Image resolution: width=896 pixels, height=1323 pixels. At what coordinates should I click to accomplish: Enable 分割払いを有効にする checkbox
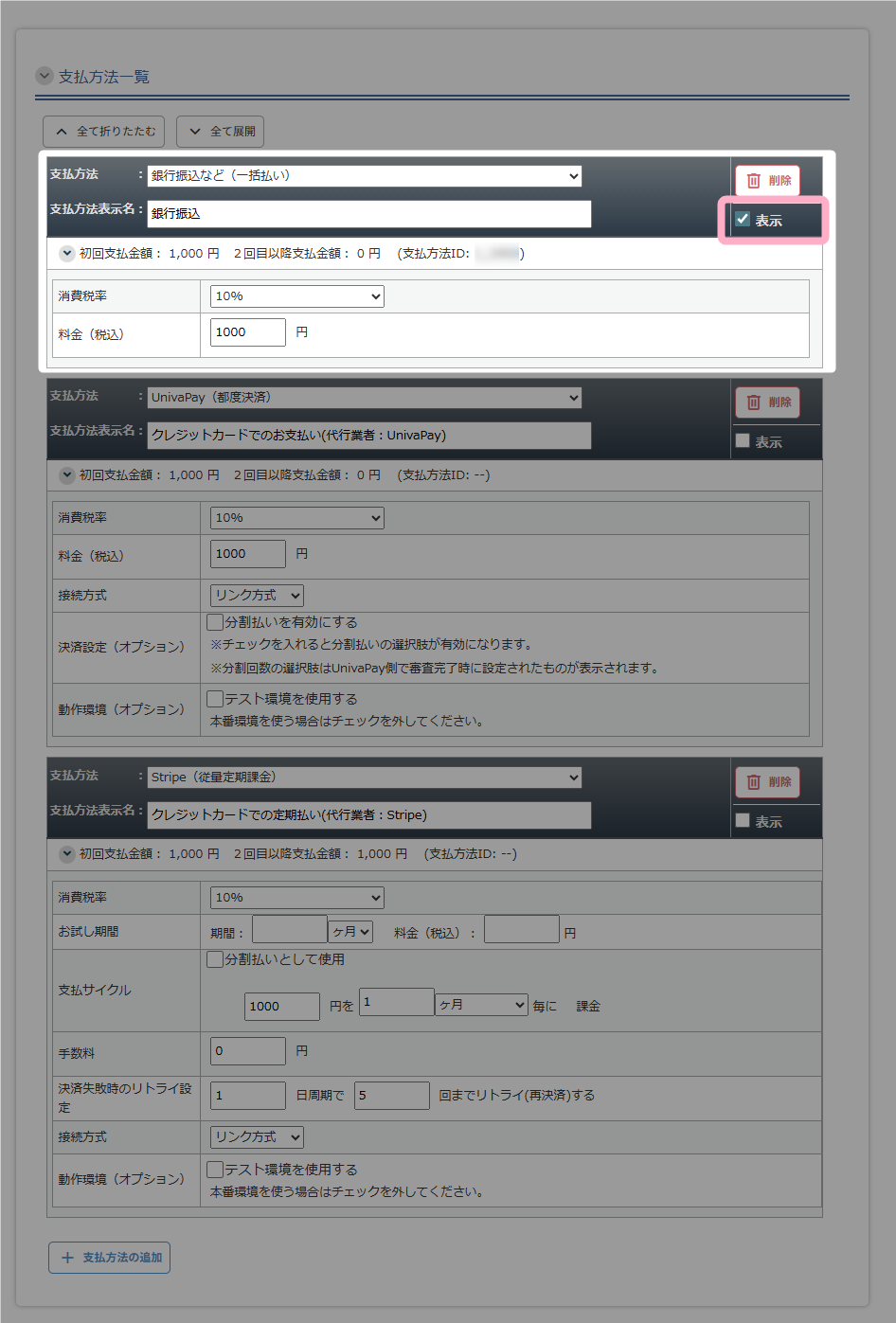(216, 622)
